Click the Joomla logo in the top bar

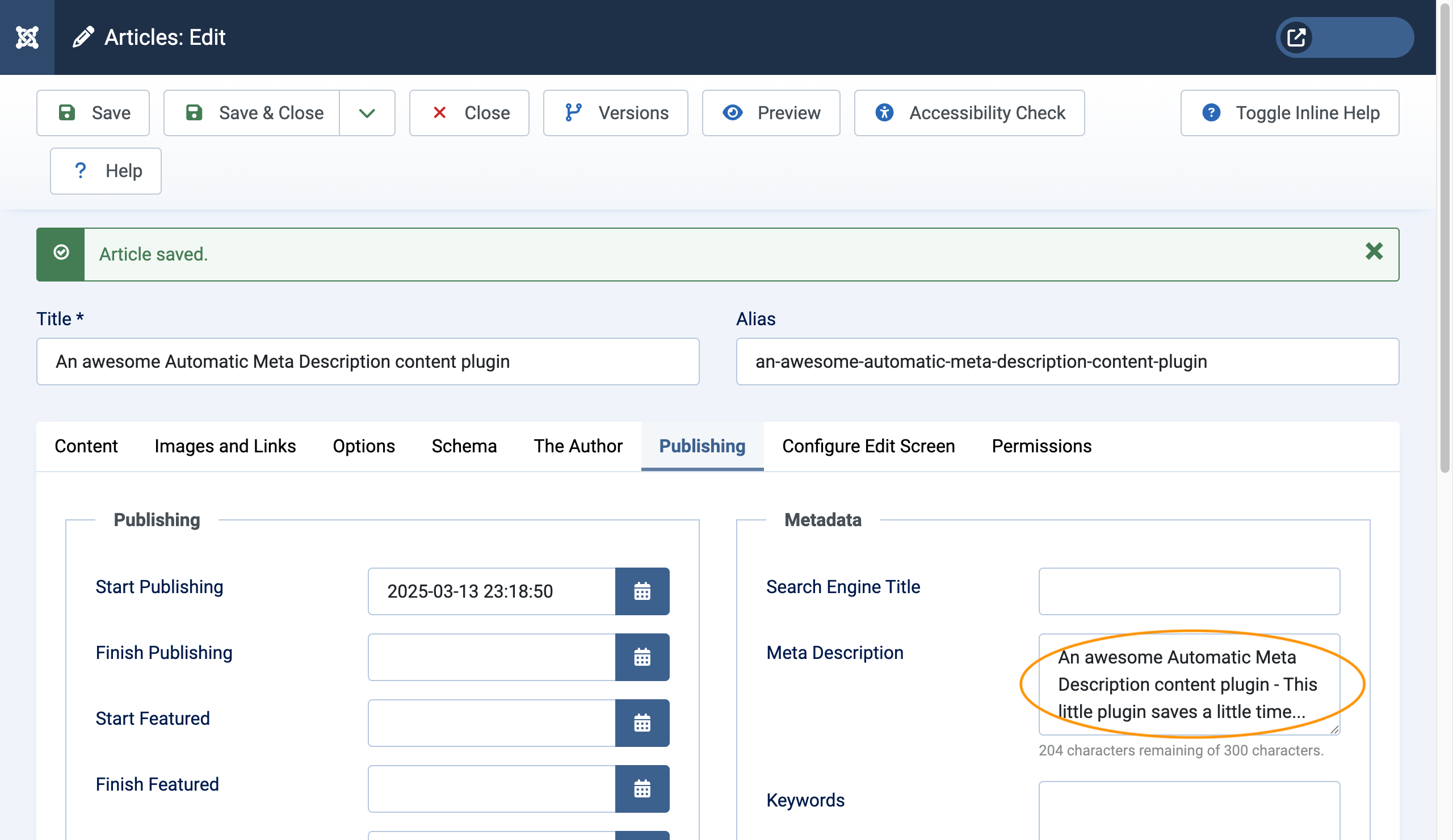coord(26,36)
